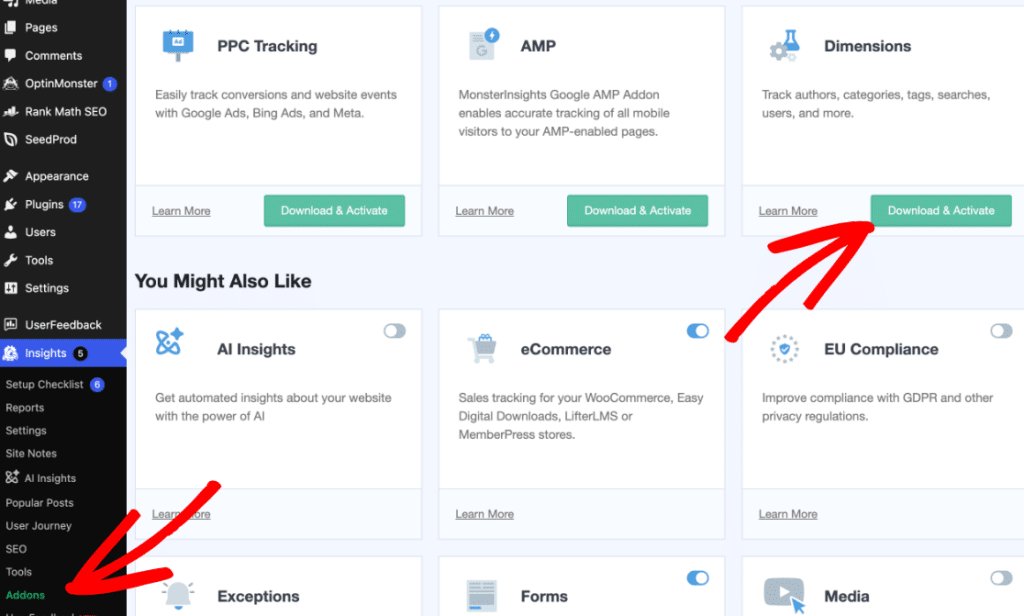Click the eCommerce shopping cart icon
Image resolution: width=1024 pixels, height=616 pixels.
(482, 348)
